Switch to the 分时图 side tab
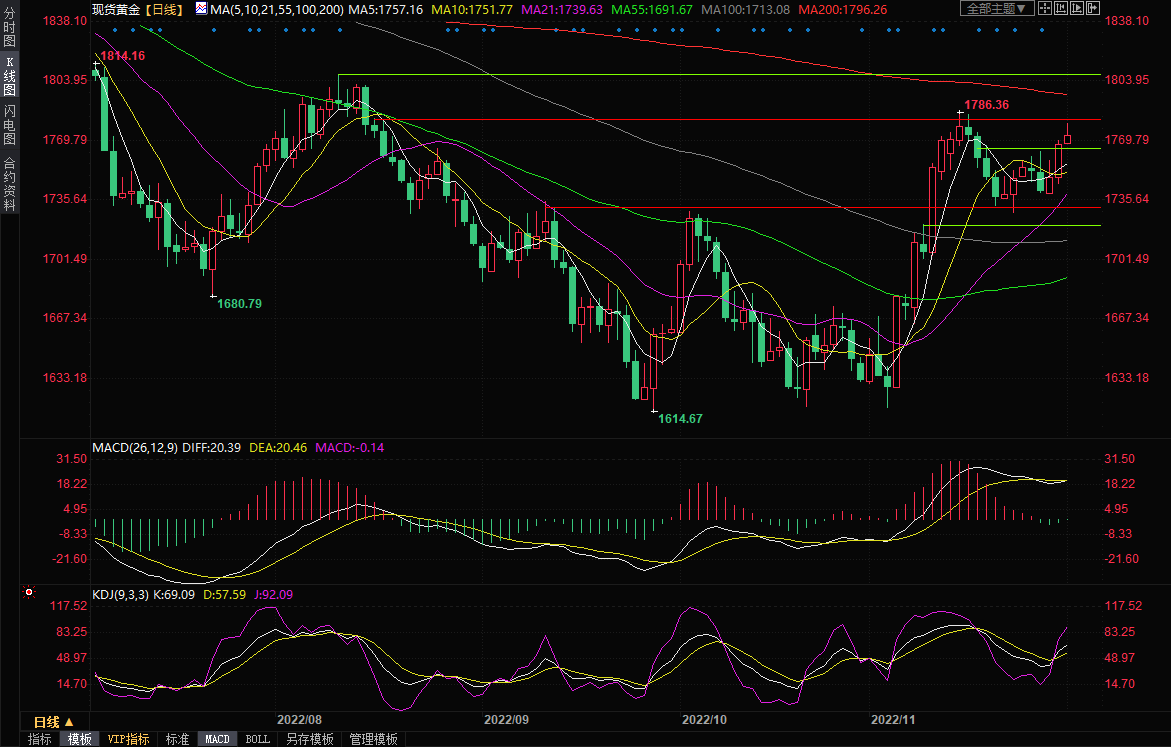The height and width of the screenshot is (747, 1171). pos(9,28)
